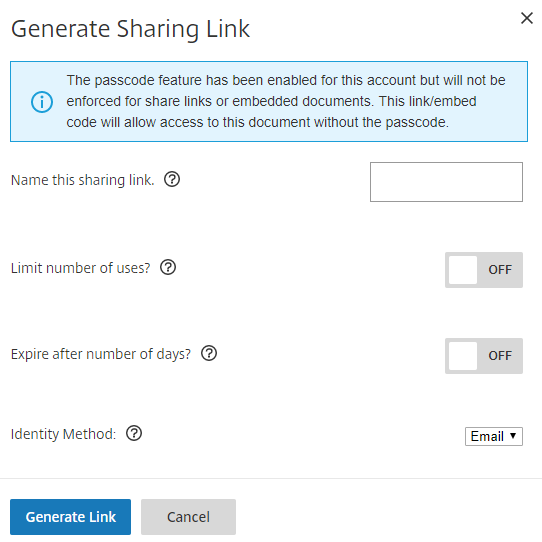542x542 pixels.
Task: Click the Limit number of uses label
Action: click(x=81, y=268)
